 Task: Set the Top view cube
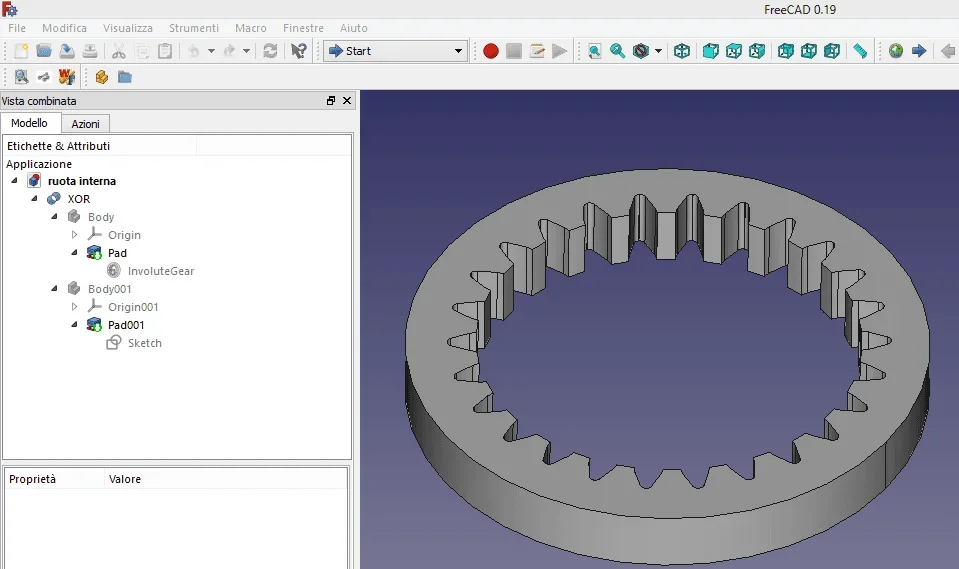coord(733,51)
